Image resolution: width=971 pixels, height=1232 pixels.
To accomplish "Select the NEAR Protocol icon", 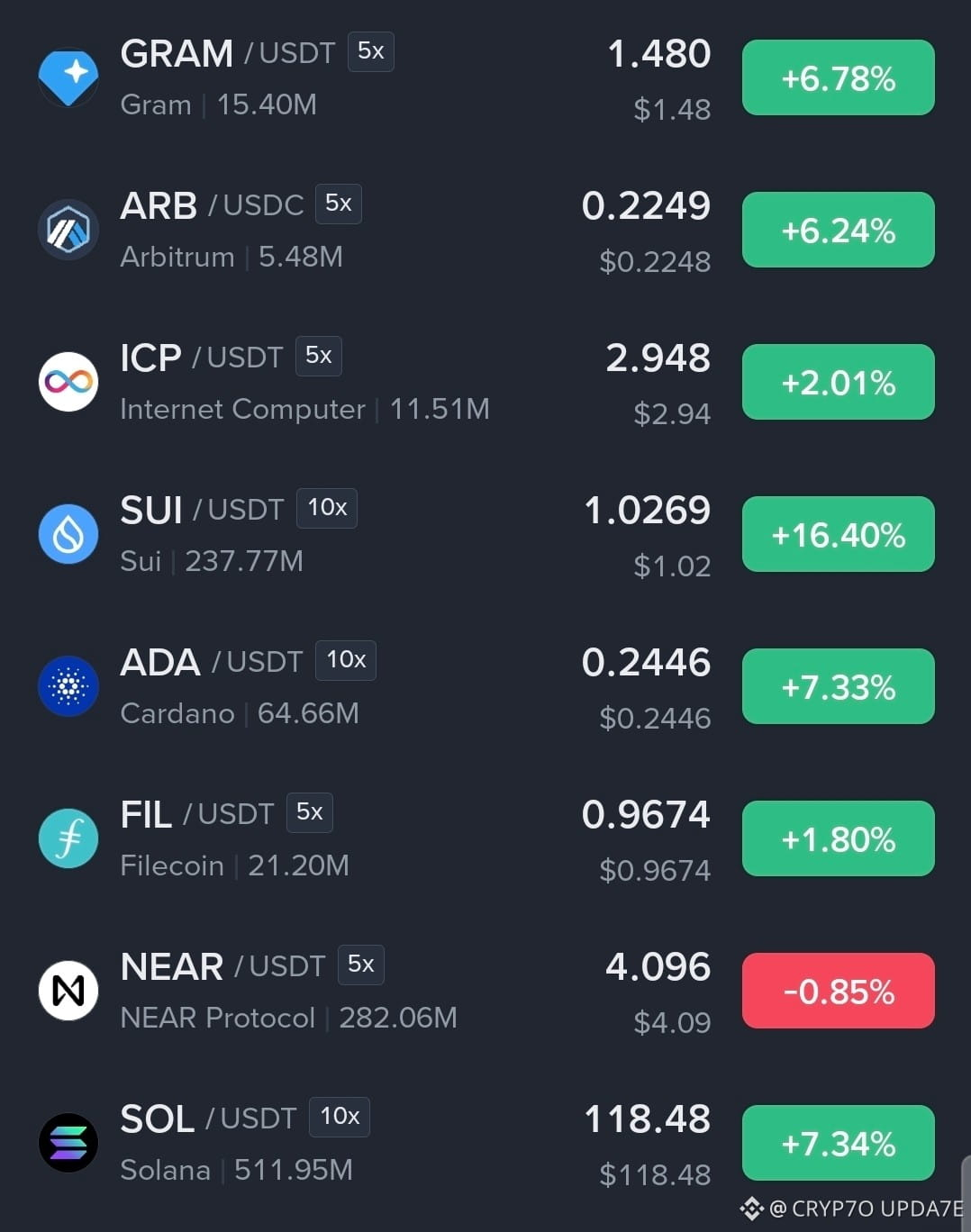I will [68, 991].
